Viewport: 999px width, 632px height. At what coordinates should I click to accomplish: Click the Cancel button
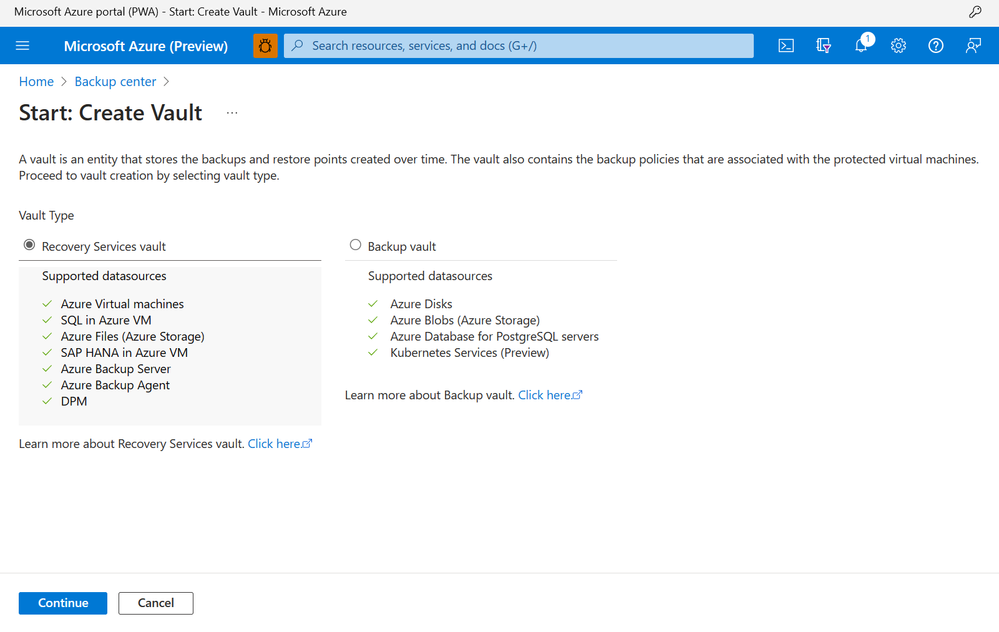click(x=156, y=603)
